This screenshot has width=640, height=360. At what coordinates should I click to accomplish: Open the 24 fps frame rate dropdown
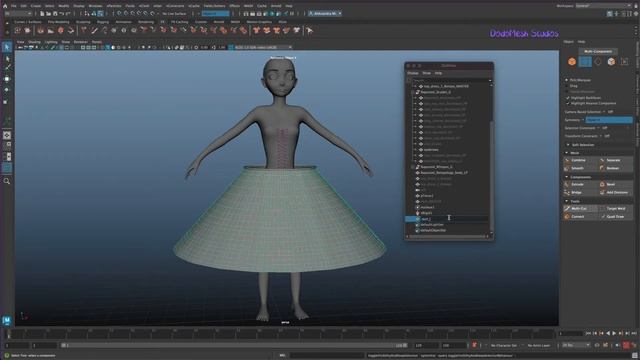click(x=576, y=345)
